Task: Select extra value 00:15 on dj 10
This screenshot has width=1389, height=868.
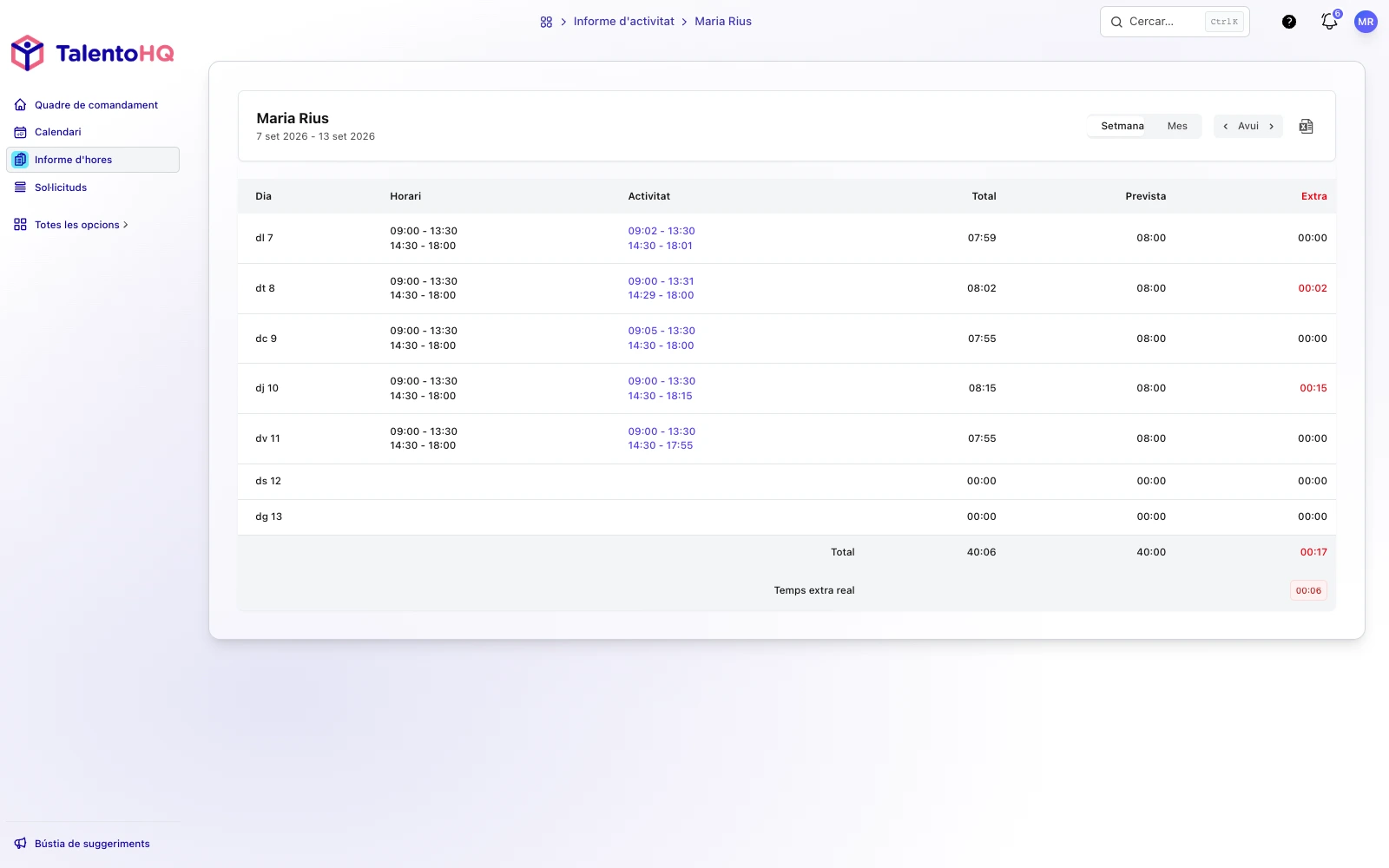Action: coord(1313,388)
